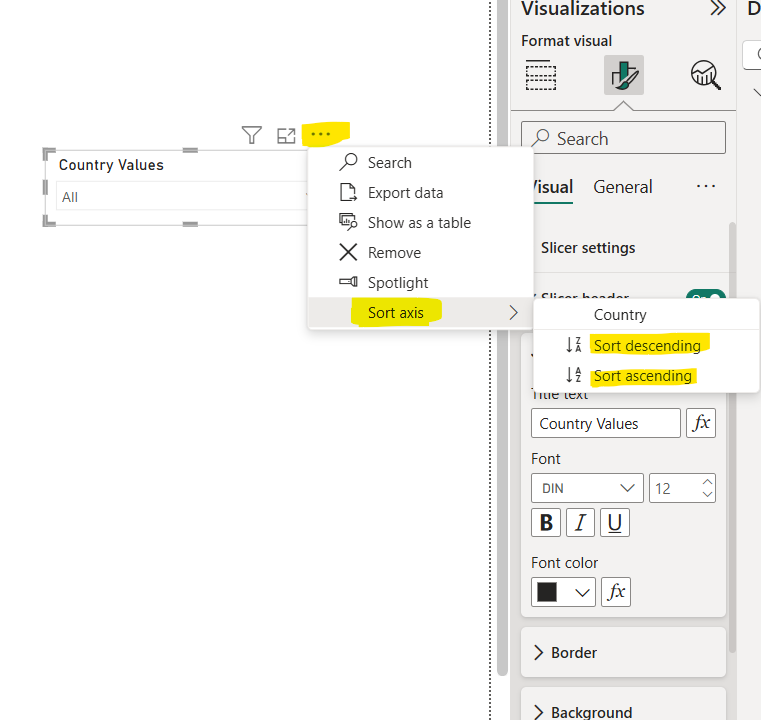The height and width of the screenshot is (720, 761).
Task: Toggle Bold font style
Action: (546, 522)
